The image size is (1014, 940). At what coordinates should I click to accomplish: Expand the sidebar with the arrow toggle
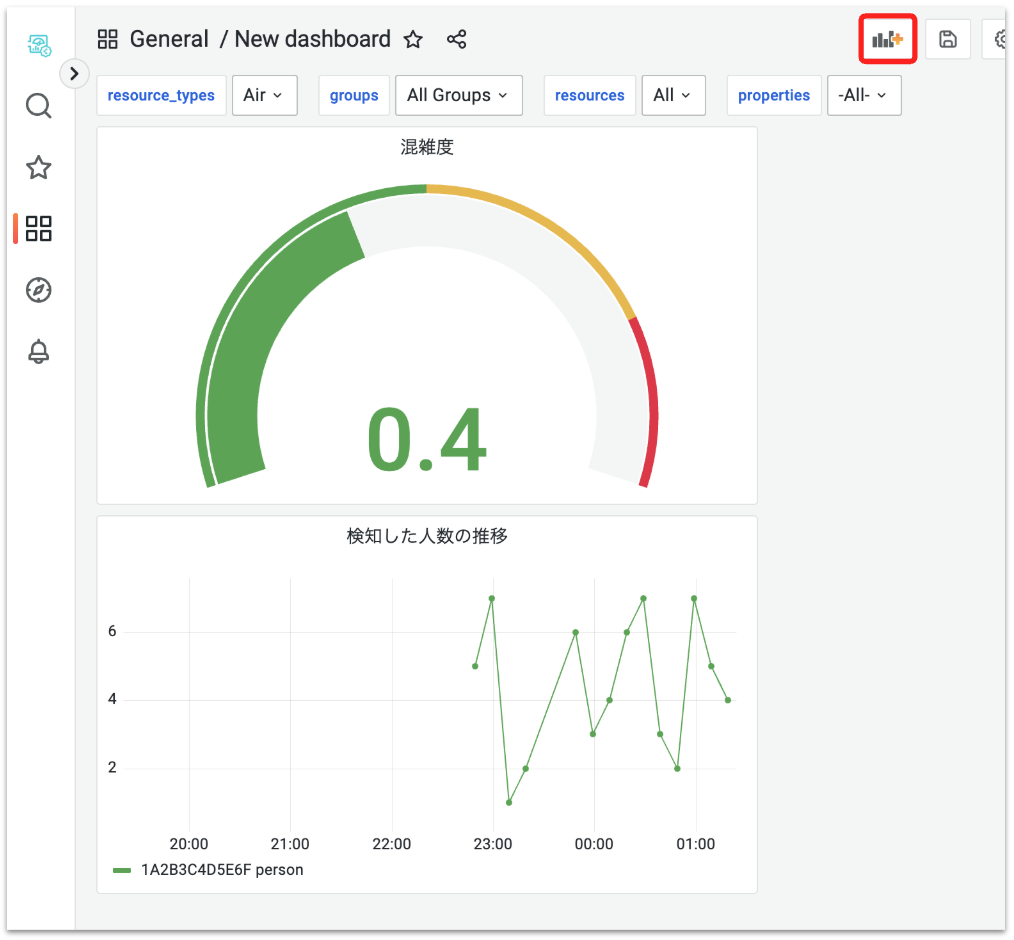tap(74, 74)
